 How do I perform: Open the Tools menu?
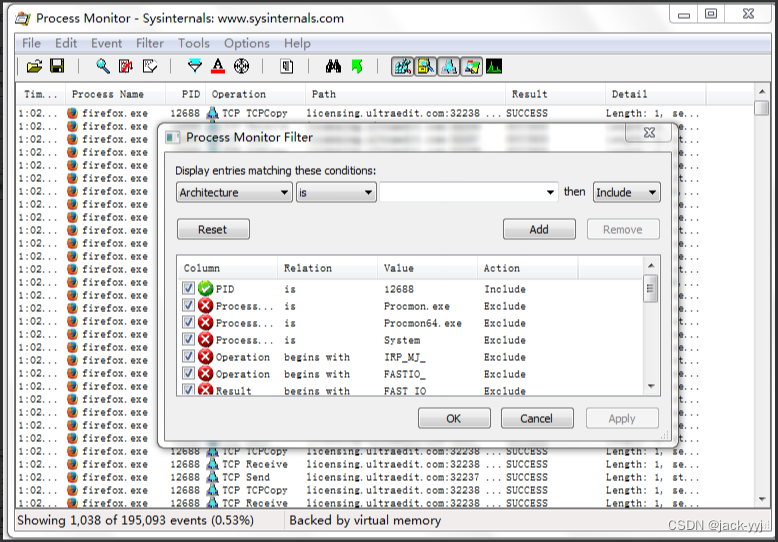[x=194, y=43]
